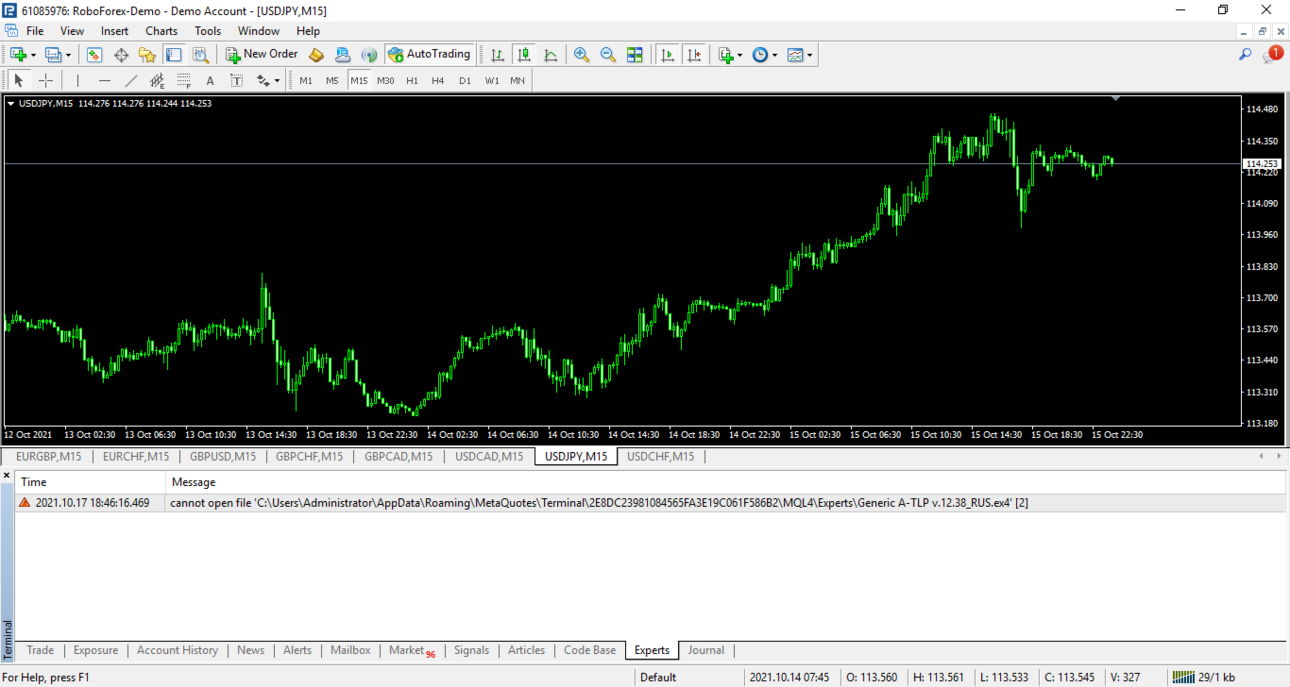Set timeframe to H1

tap(412, 80)
